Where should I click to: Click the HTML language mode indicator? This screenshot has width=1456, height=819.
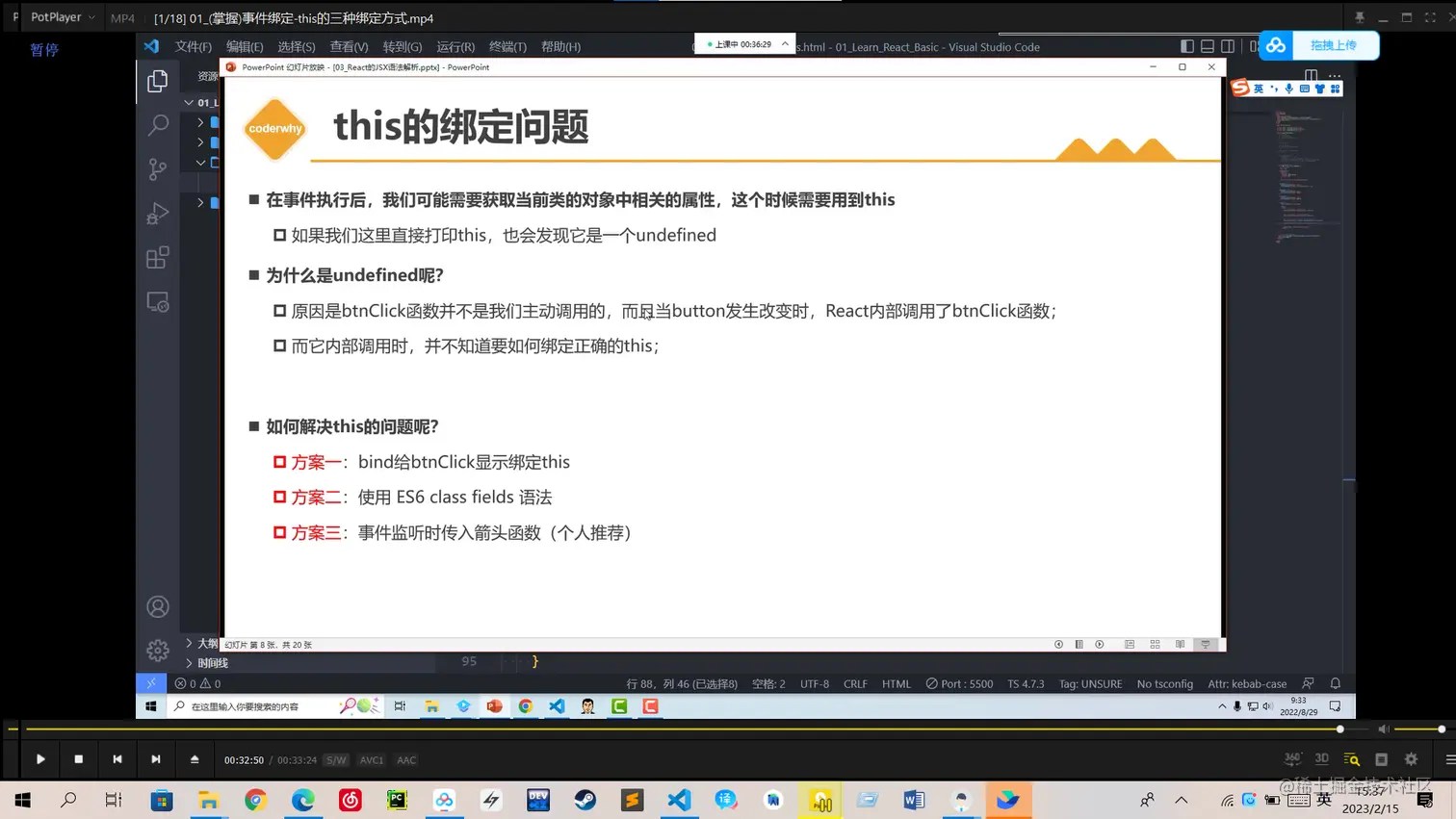tap(897, 684)
